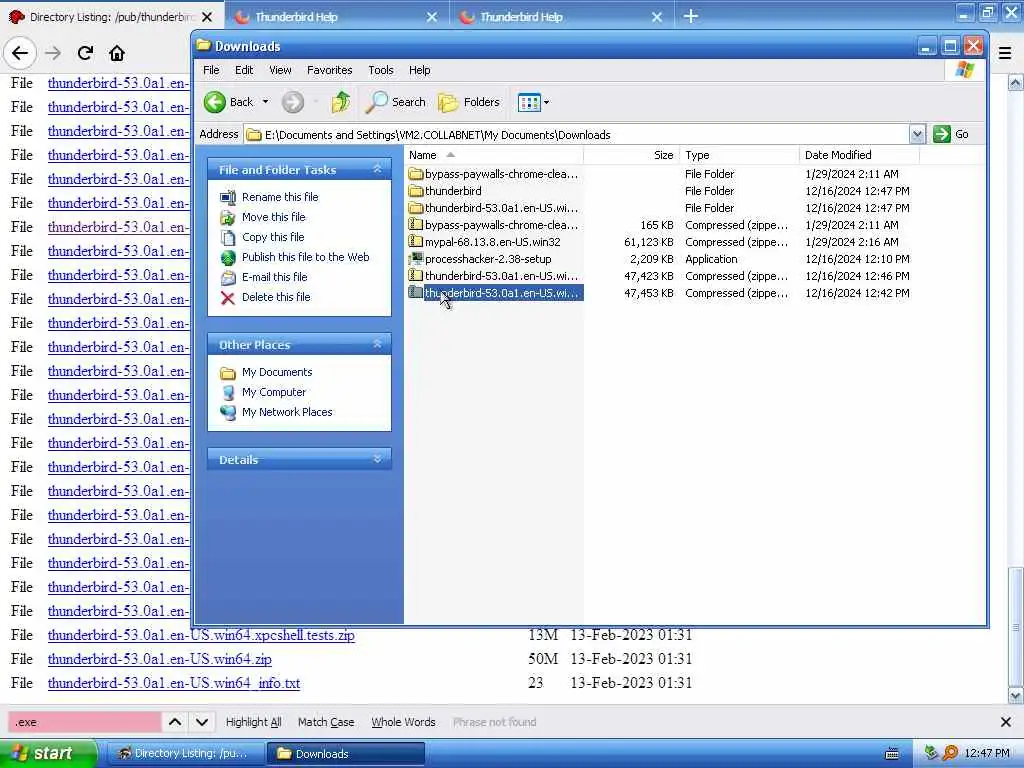Click the .exe find input field
Image resolution: width=1024 pixels, height=768 pixels.
tap(84, 722)
